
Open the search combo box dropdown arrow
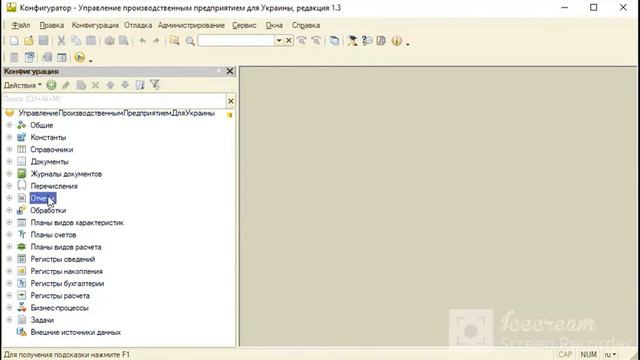coord(279,41)
